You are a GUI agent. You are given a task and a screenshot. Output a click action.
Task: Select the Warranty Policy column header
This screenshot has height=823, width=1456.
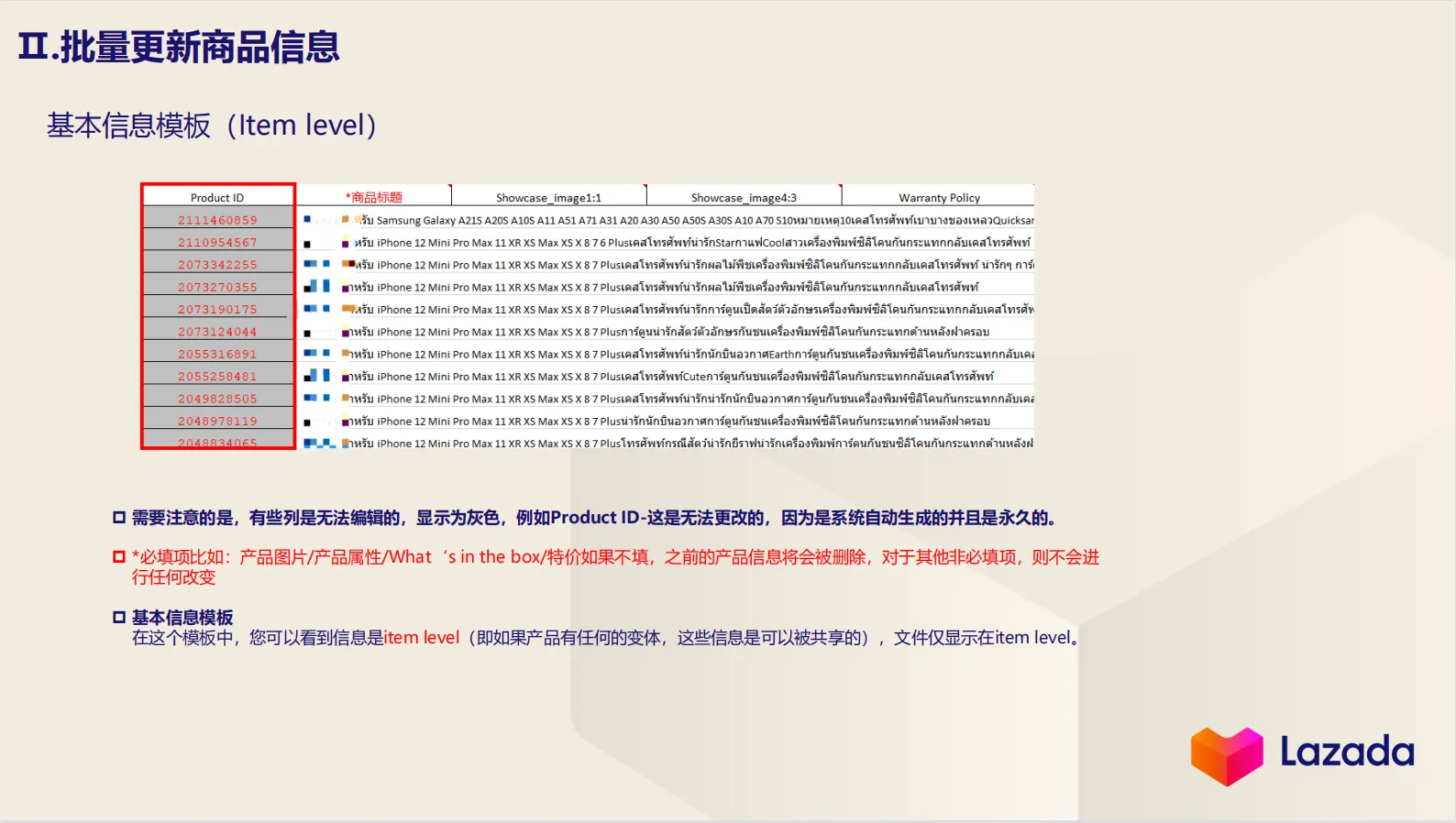(939, 197)
